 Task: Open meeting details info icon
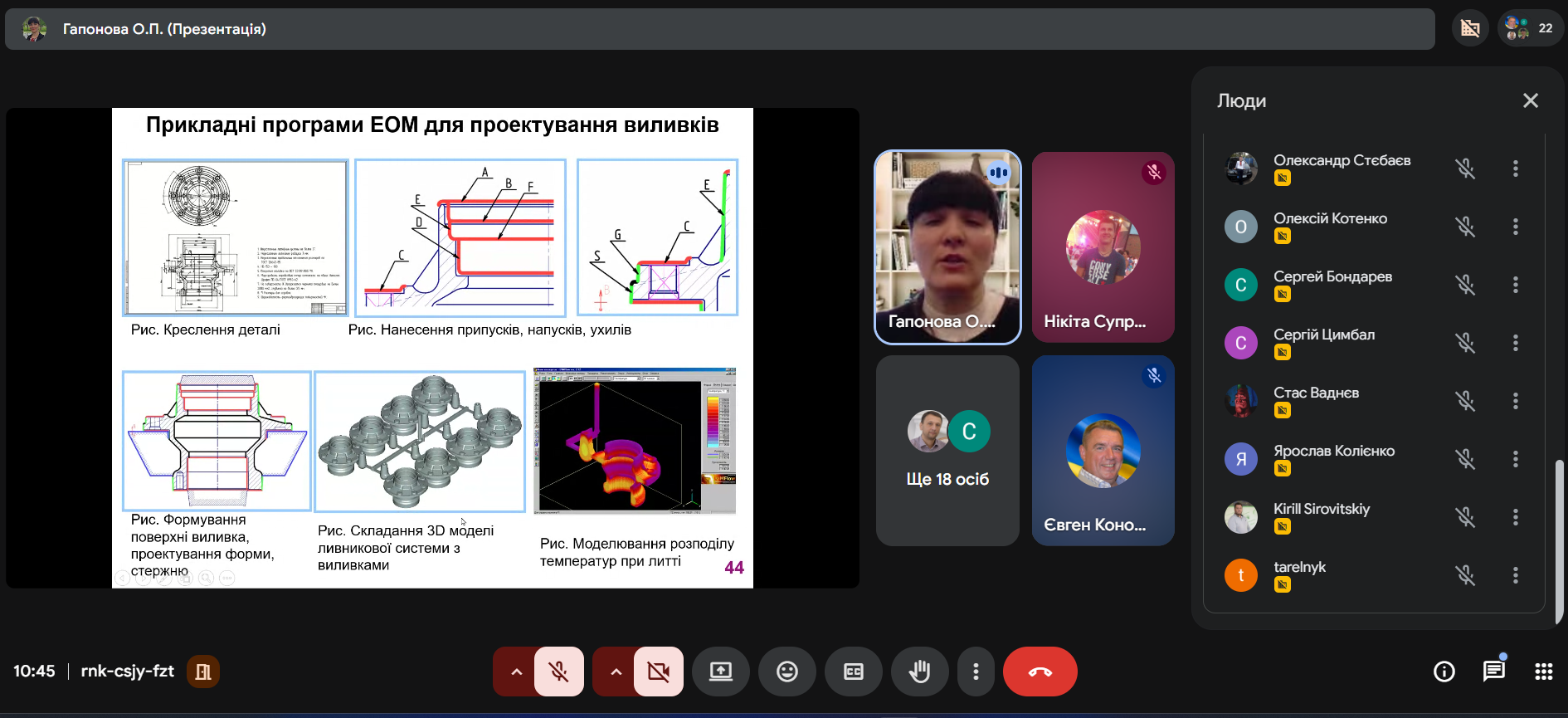(x=1444, y=672)
